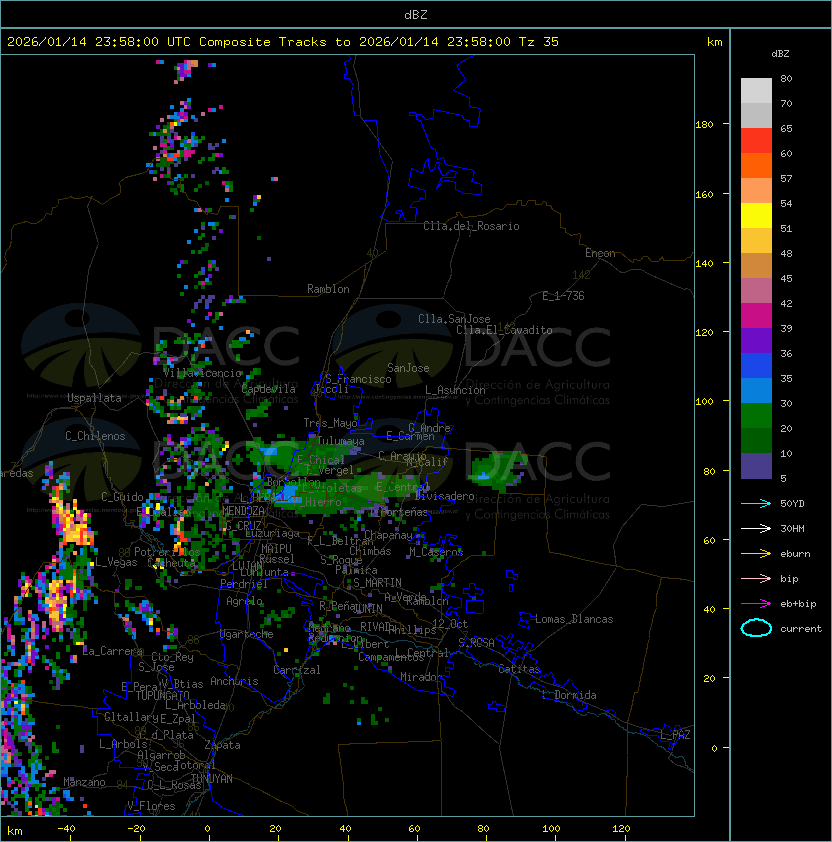832x842 pixels.
Task: Click the Encon place label
Action: coord(600,253)
